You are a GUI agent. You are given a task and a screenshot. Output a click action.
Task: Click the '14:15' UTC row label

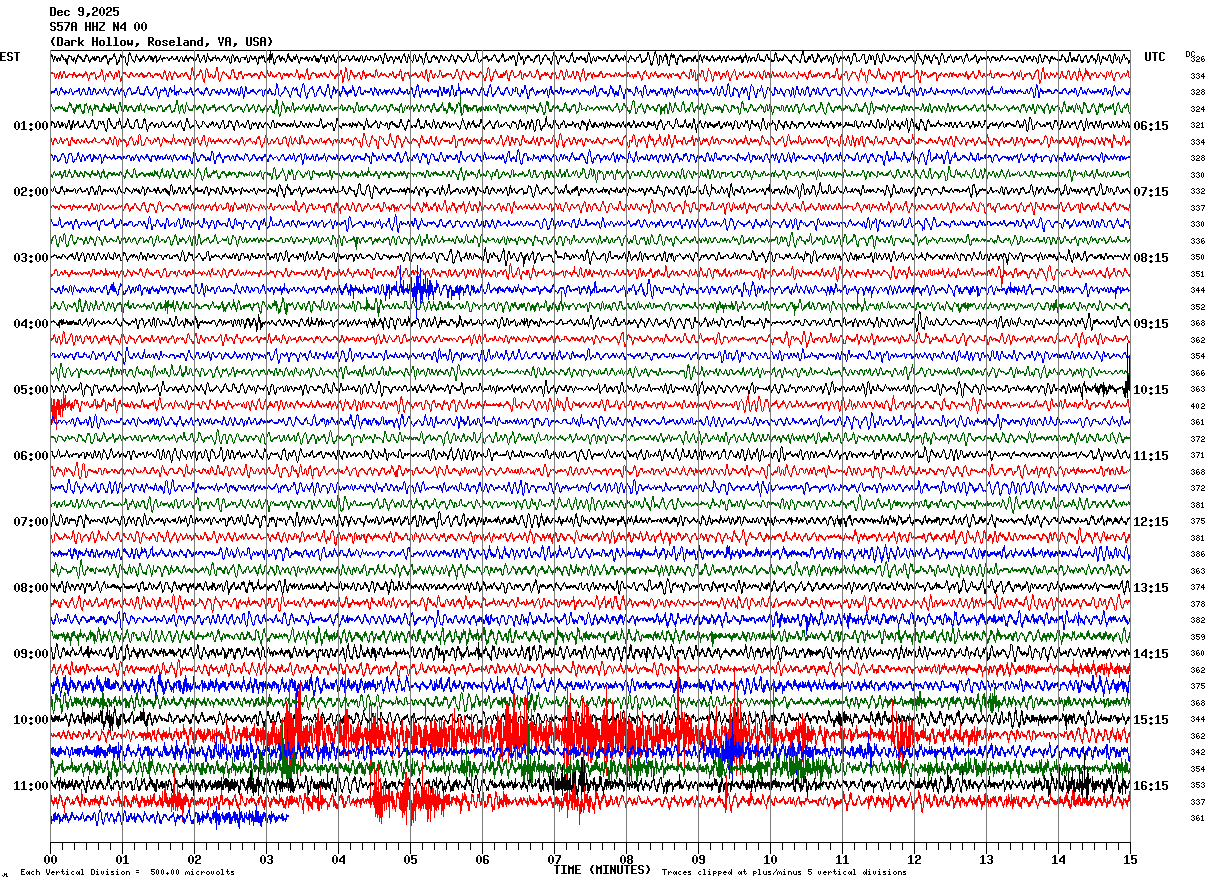click(1152, 654)
